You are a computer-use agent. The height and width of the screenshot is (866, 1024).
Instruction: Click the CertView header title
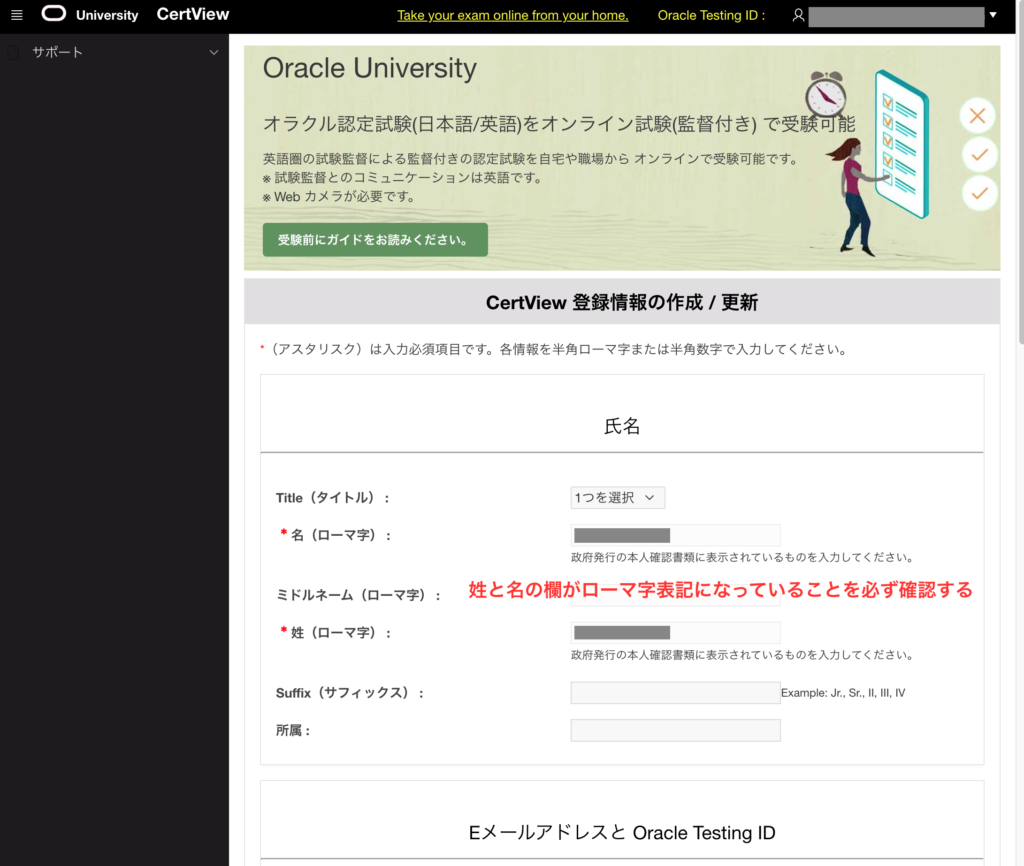coord(193,15)
